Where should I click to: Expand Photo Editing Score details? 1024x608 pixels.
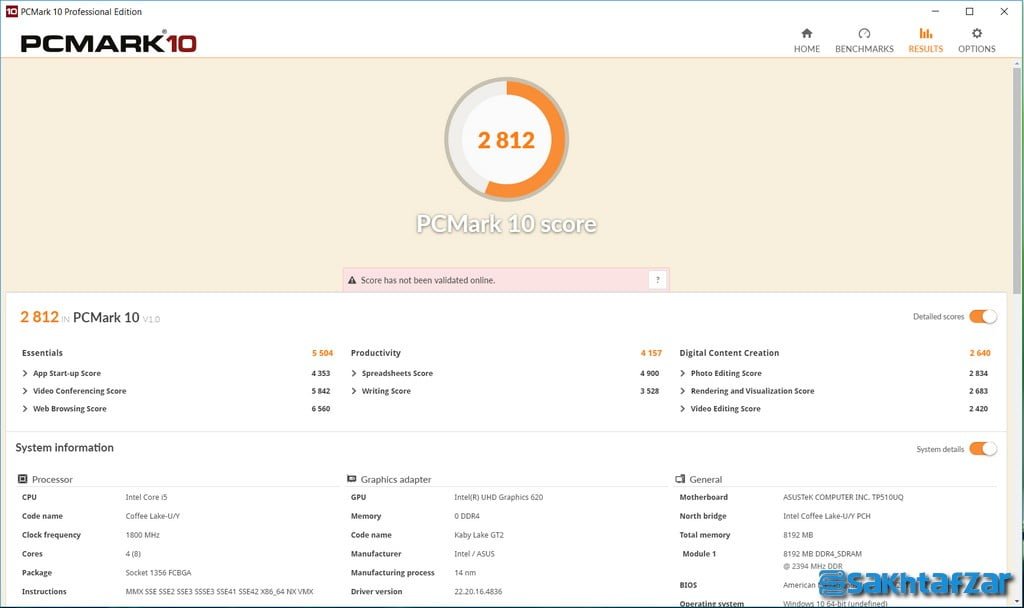point(683,373)
